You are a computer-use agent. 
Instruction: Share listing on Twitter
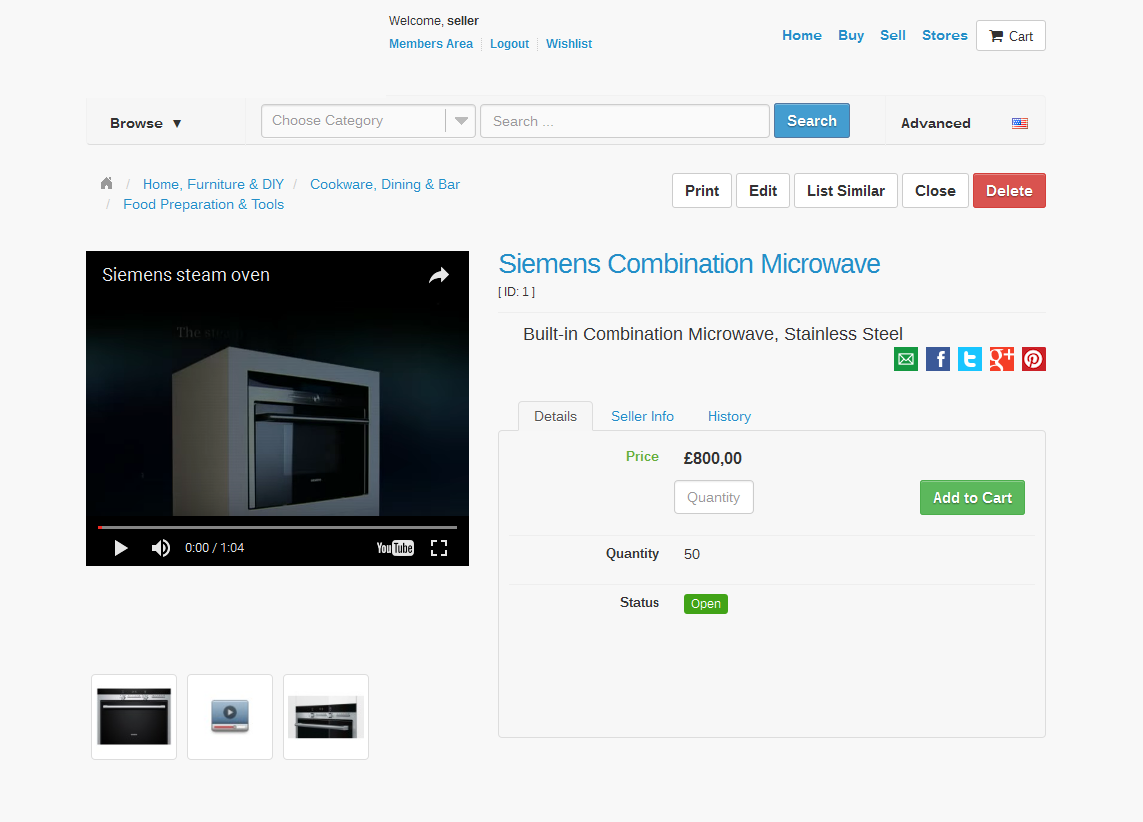coord(970,359)
